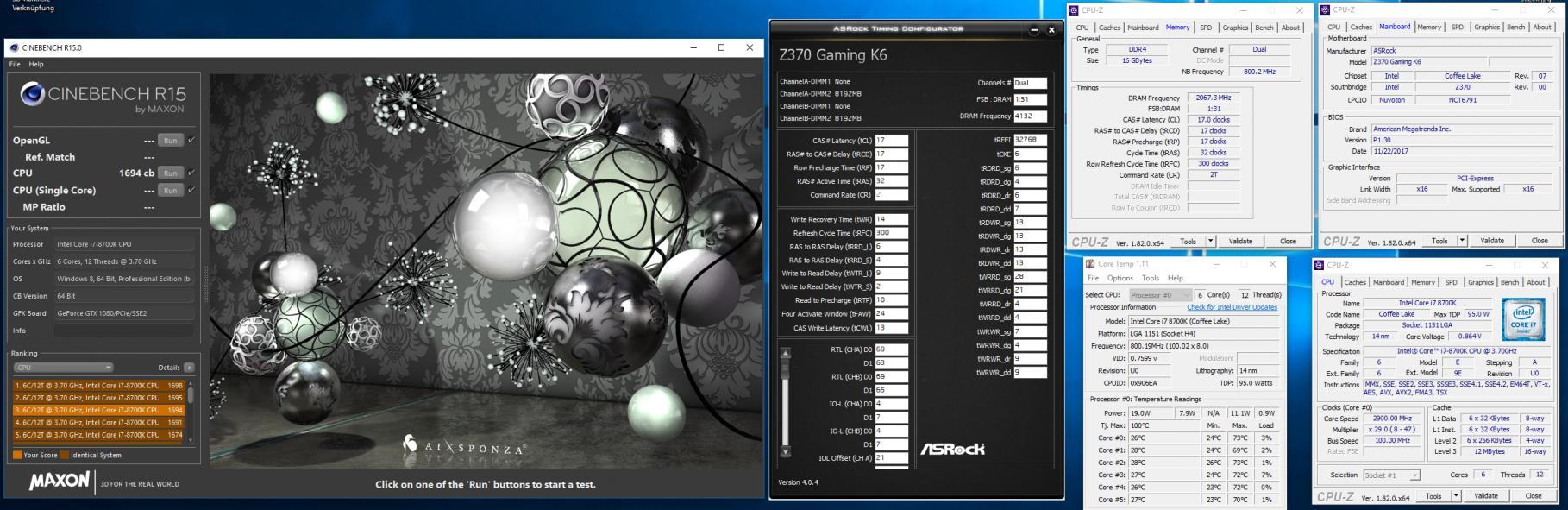Maximize the Cinebench R15.0 window

click(x=721, y=47)
